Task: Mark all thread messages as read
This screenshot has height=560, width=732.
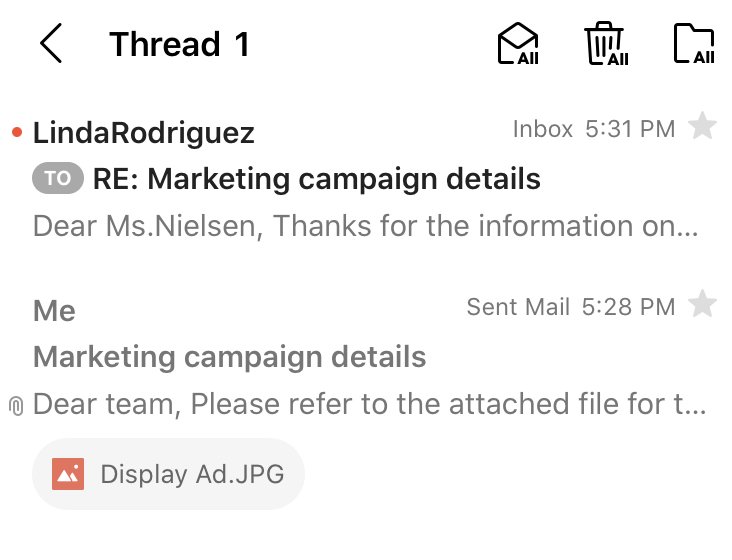Action: [x=518, y=45]
